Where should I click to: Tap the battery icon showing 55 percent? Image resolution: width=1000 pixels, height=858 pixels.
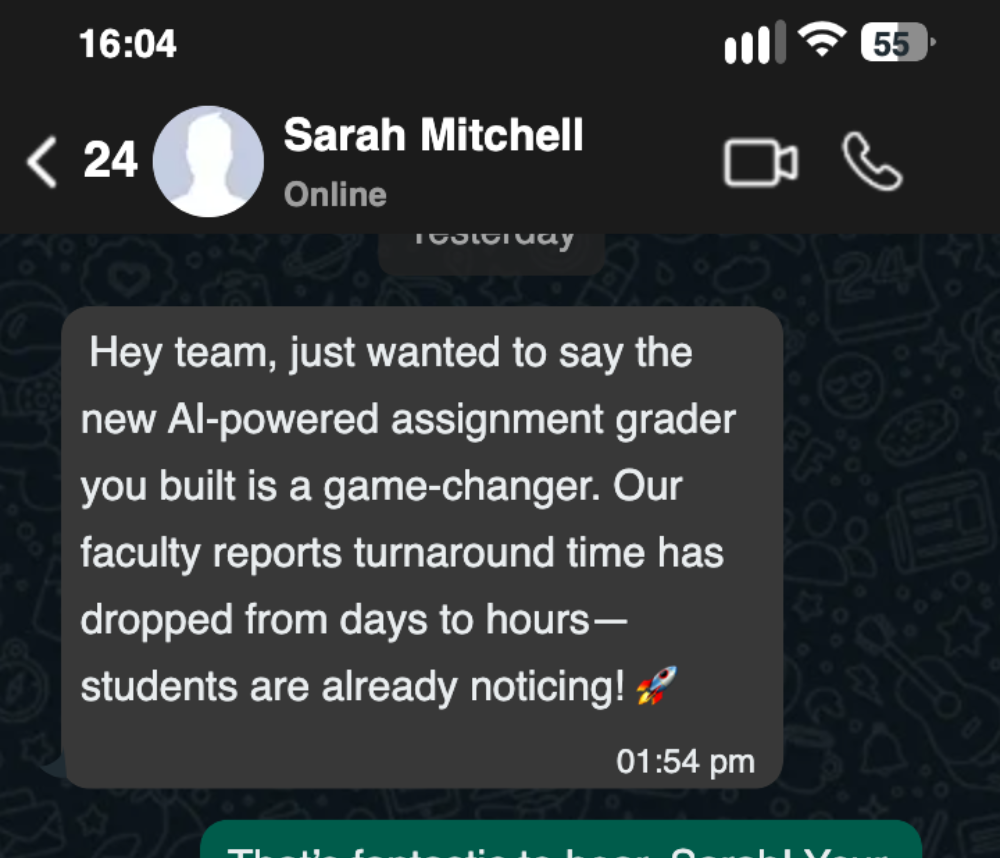893,42
